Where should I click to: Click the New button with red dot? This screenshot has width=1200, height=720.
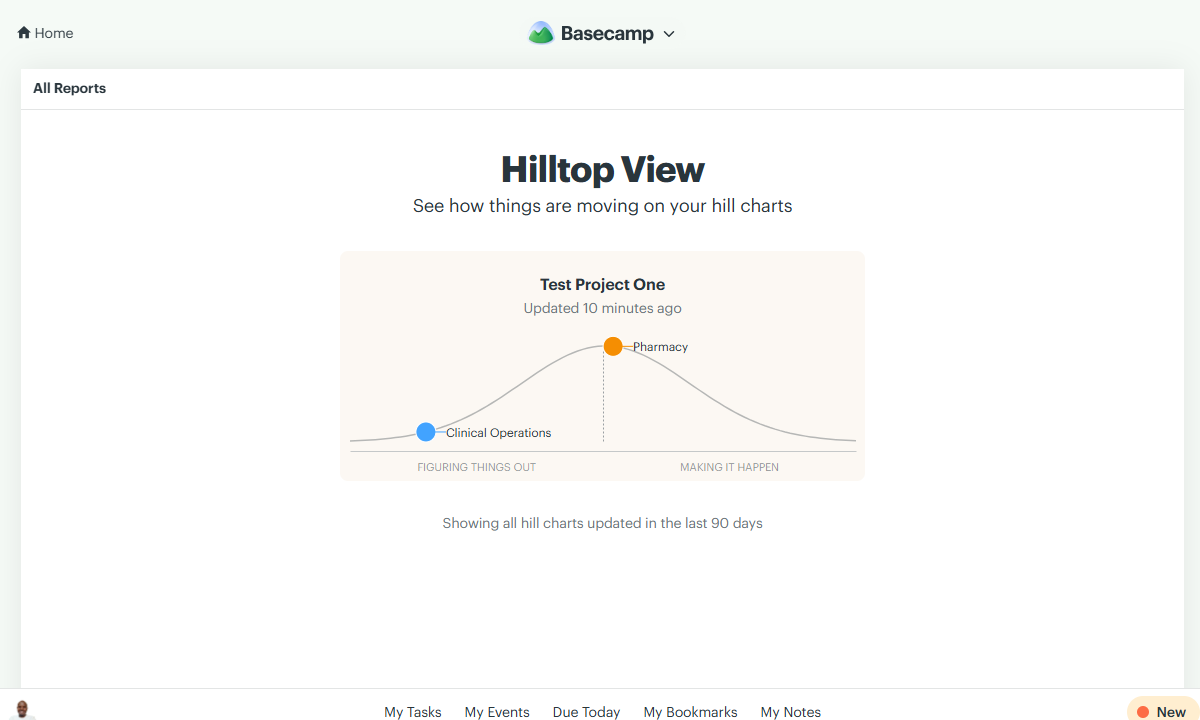coord(1163,709)
